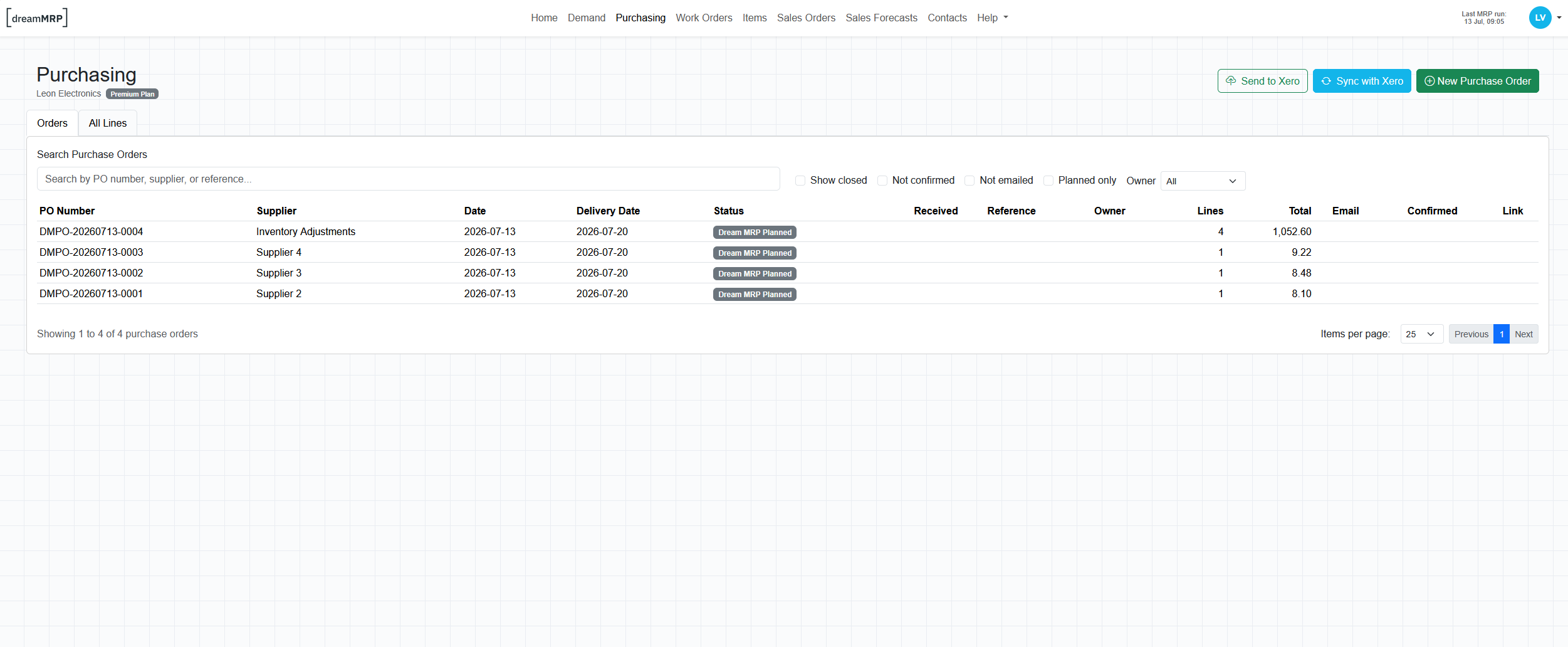Create a New Purchase Order
The width and height of the screenshot is (1568, 647).
[1477, 81]
